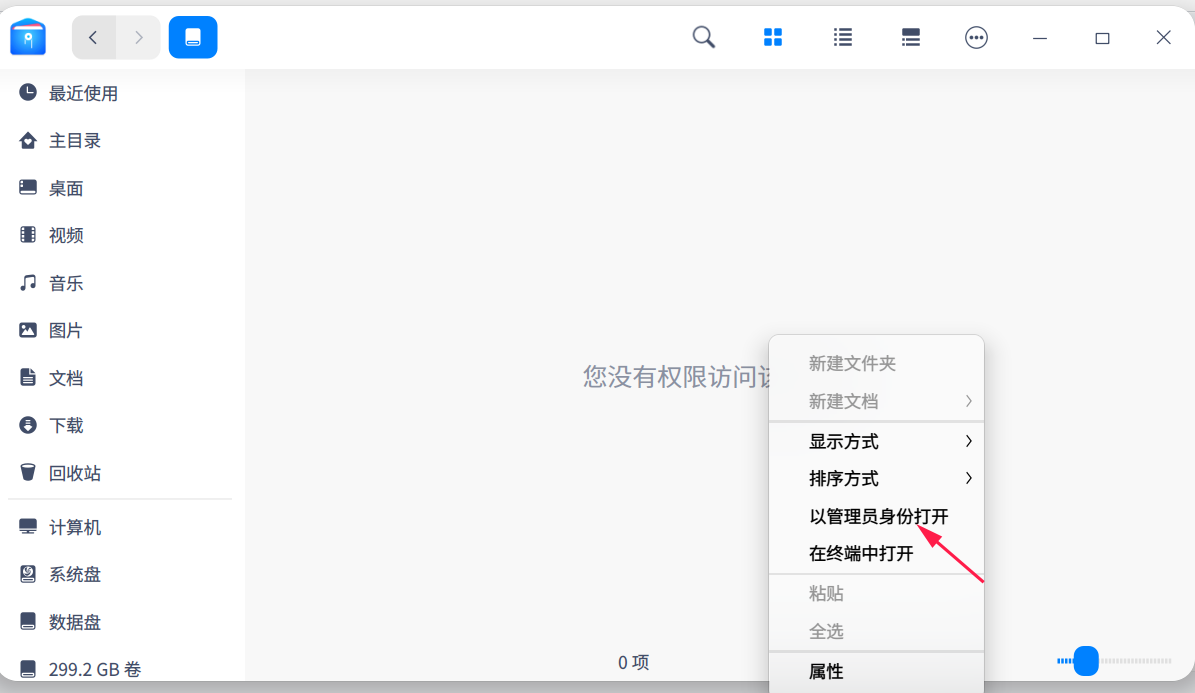Viewport: 1195px width, 693px height.
Task: Switch to list view mode
Action: coord(842,37)
